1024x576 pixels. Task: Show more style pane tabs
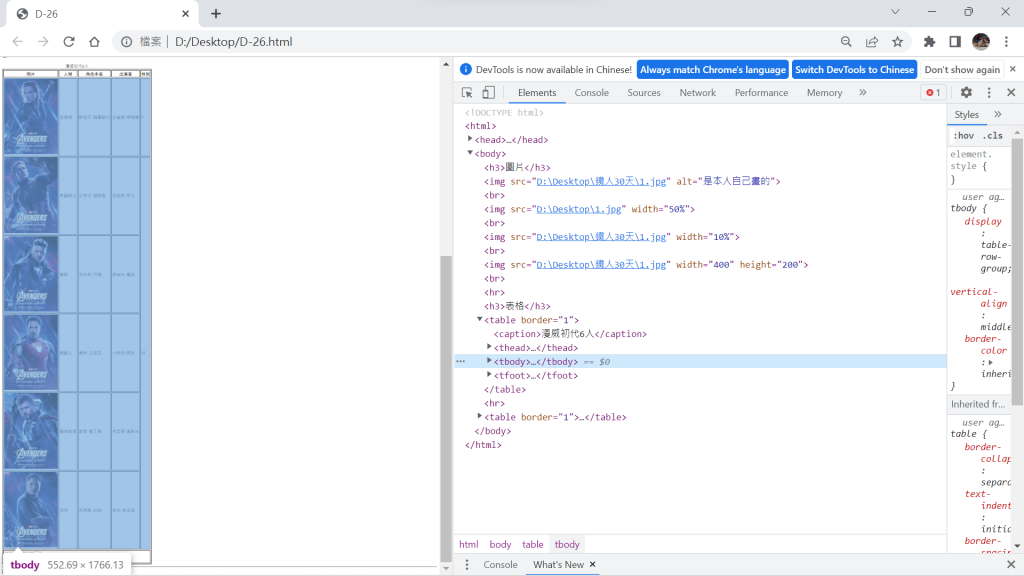point(998,114)
